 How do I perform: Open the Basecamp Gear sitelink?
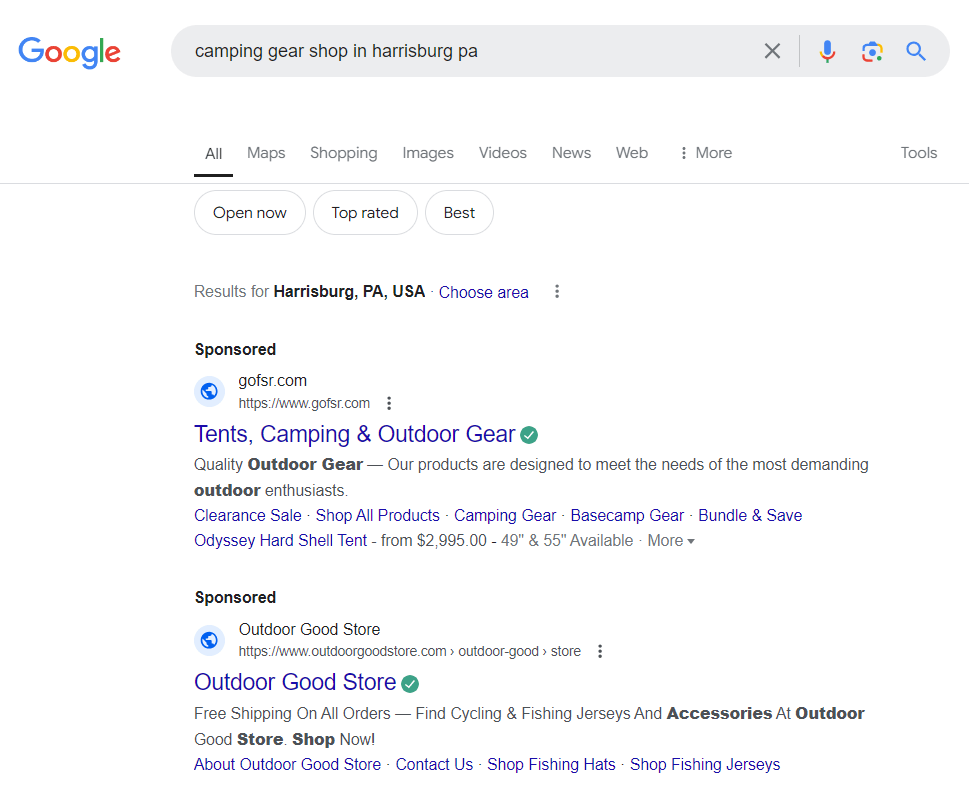[x=627, y=515]
